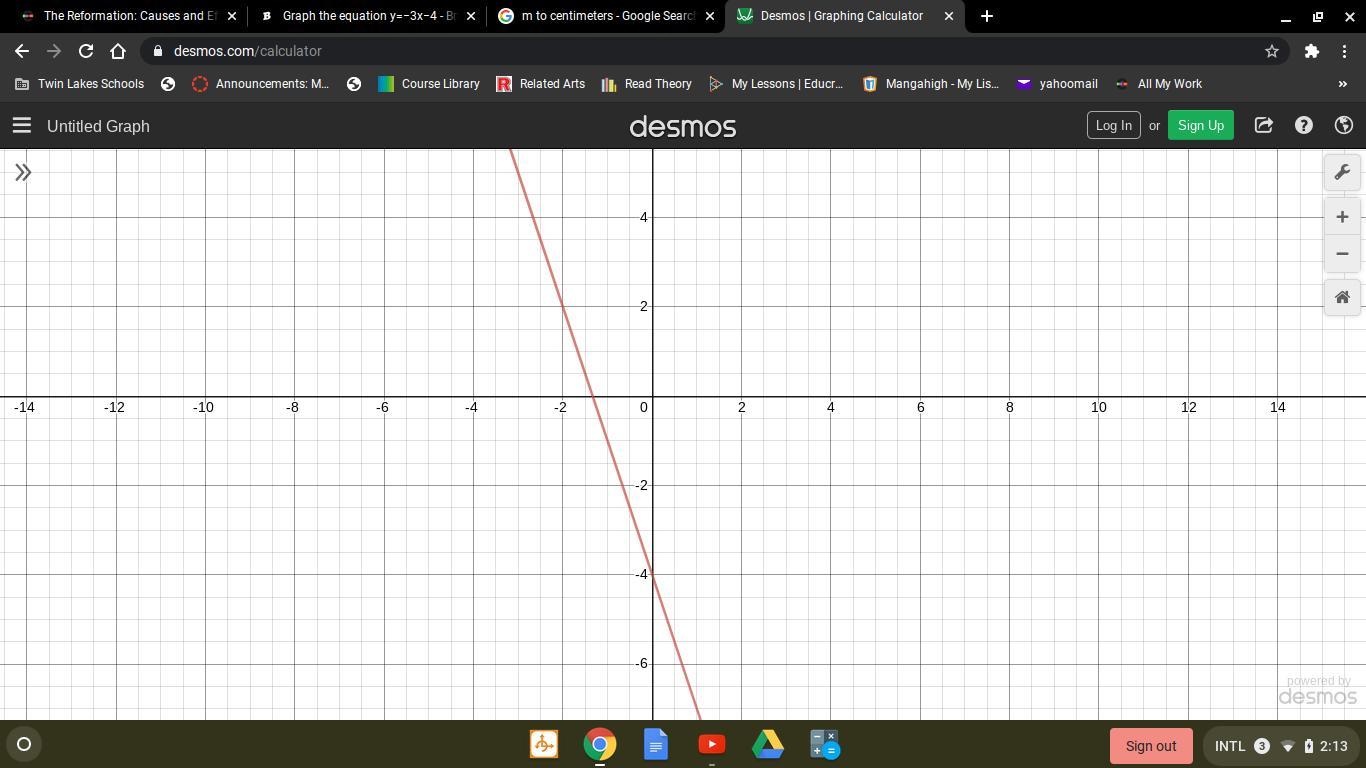Share the graph
This screenshot has width=1366, height=768.
click(x=1264, y=125)
